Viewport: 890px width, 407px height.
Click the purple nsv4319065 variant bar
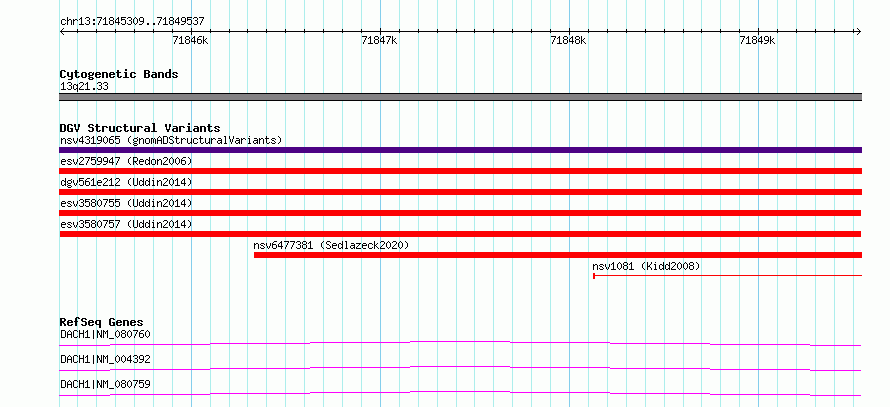coord(461,150)
